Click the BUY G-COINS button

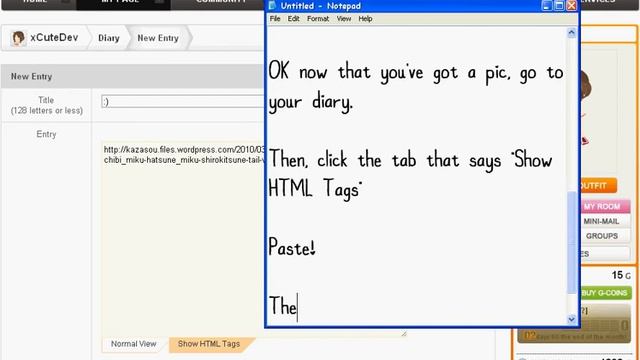(x=605, y=293)
